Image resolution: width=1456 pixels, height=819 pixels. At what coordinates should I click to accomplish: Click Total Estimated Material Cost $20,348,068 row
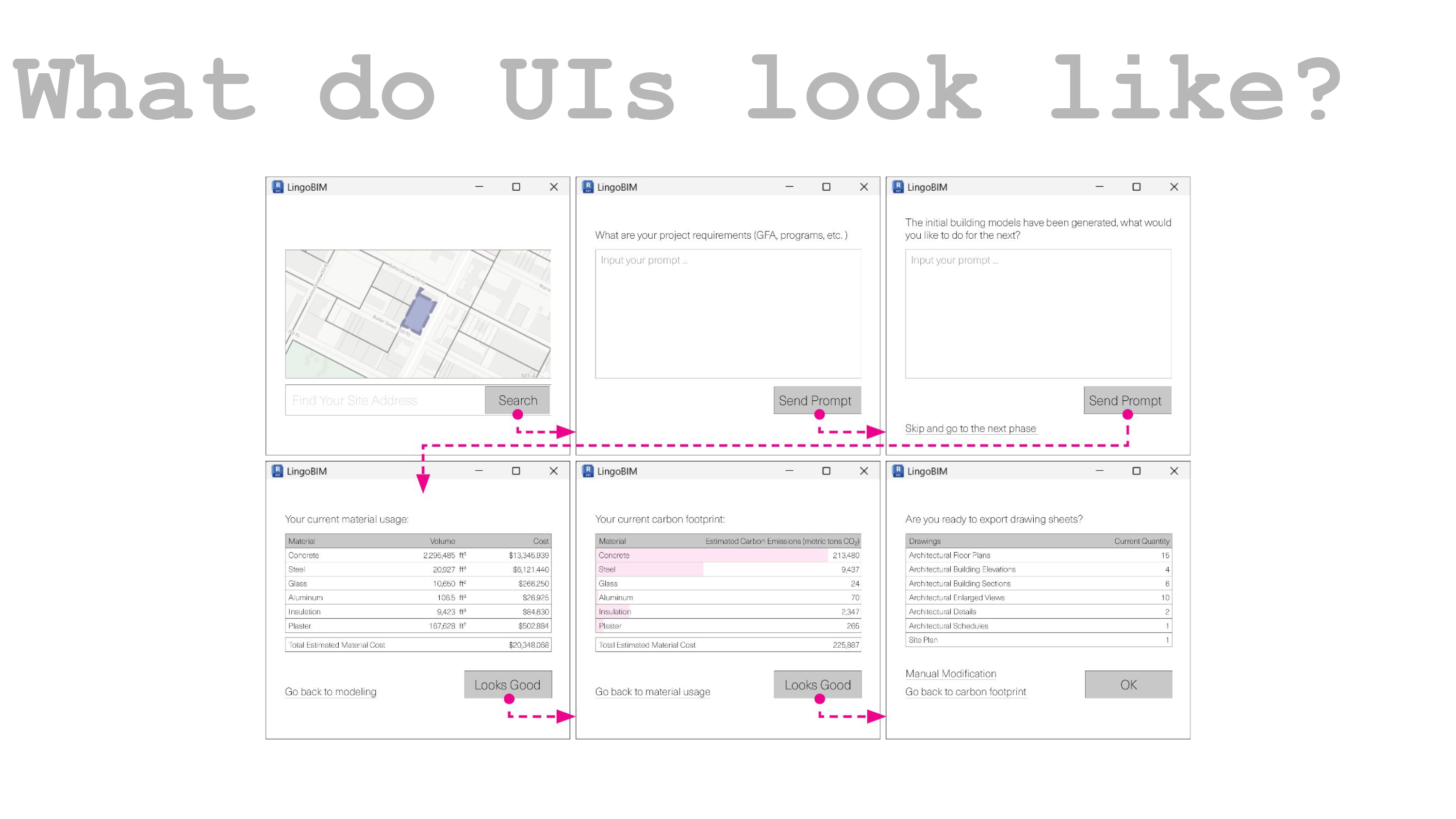(418, 645)
